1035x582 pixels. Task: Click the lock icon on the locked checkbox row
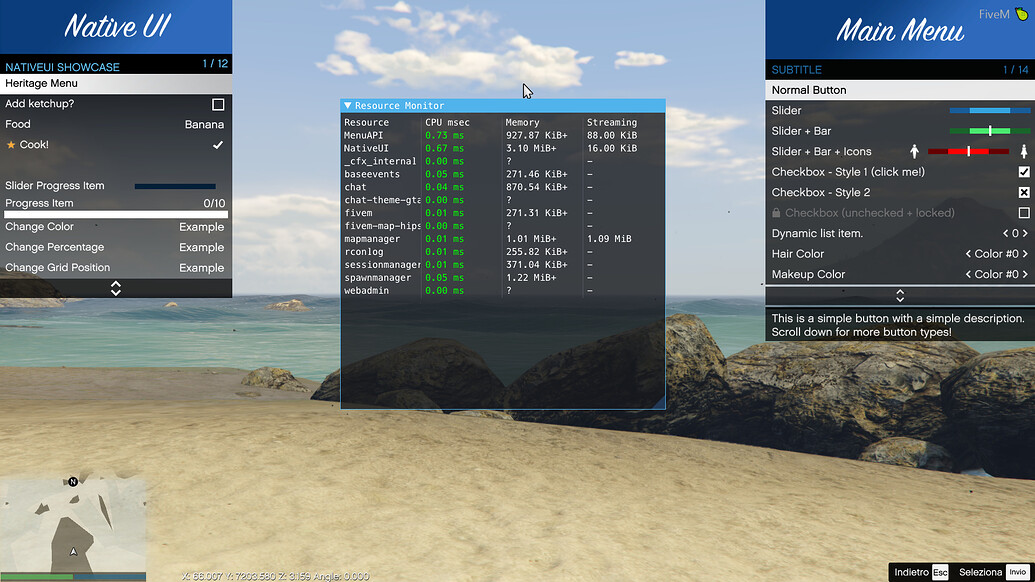(x=777, y=212)
